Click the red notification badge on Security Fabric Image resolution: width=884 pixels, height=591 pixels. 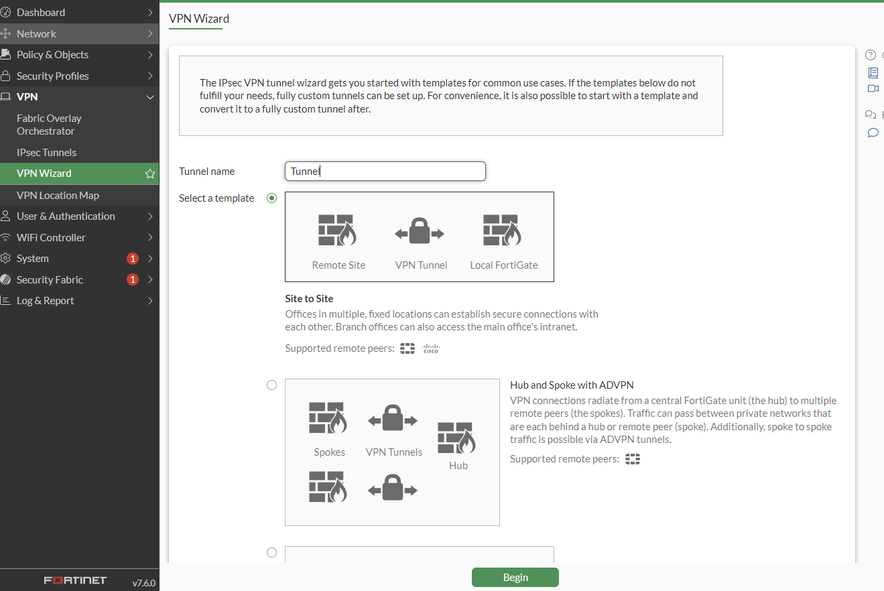tap(132, 279)
